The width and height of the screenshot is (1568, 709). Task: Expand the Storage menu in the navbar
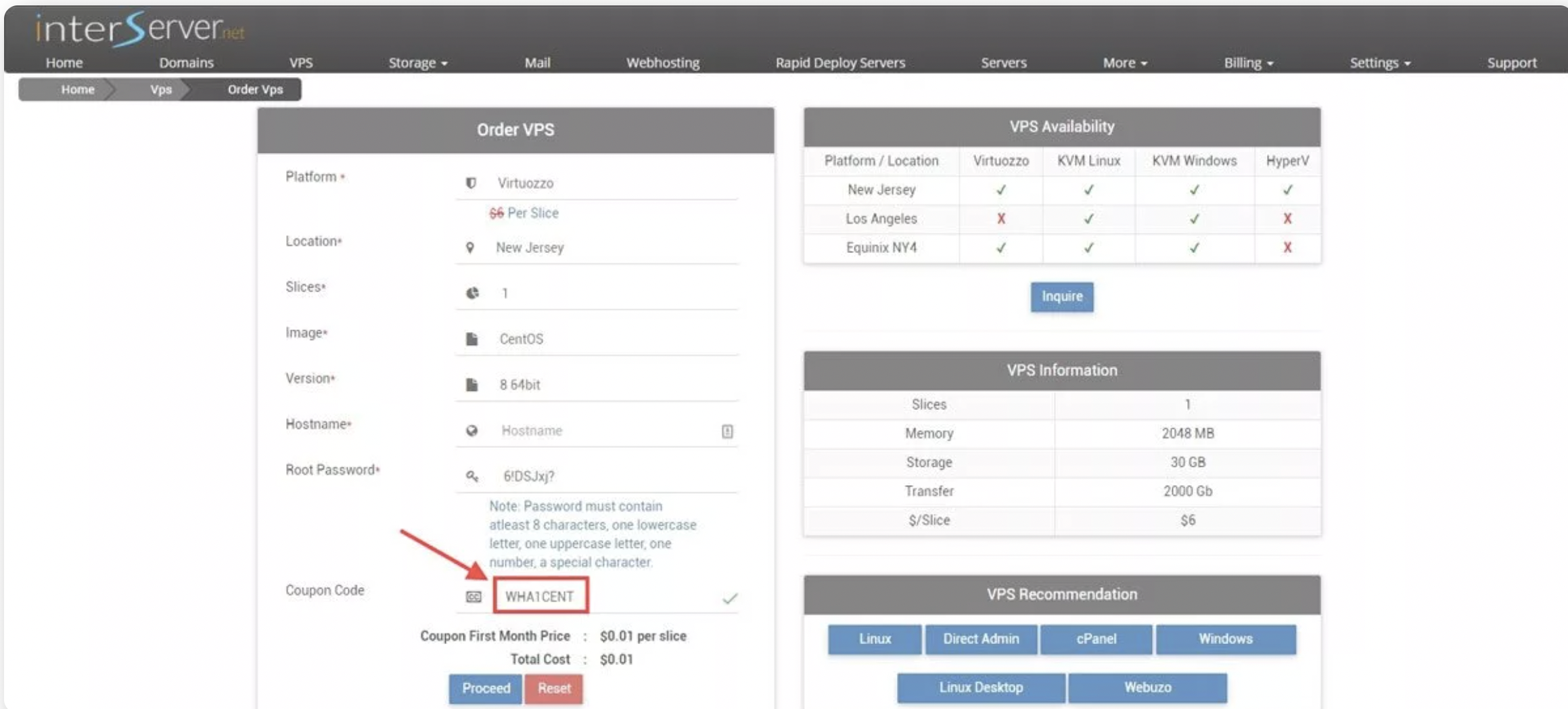click(x=418, y=63)
